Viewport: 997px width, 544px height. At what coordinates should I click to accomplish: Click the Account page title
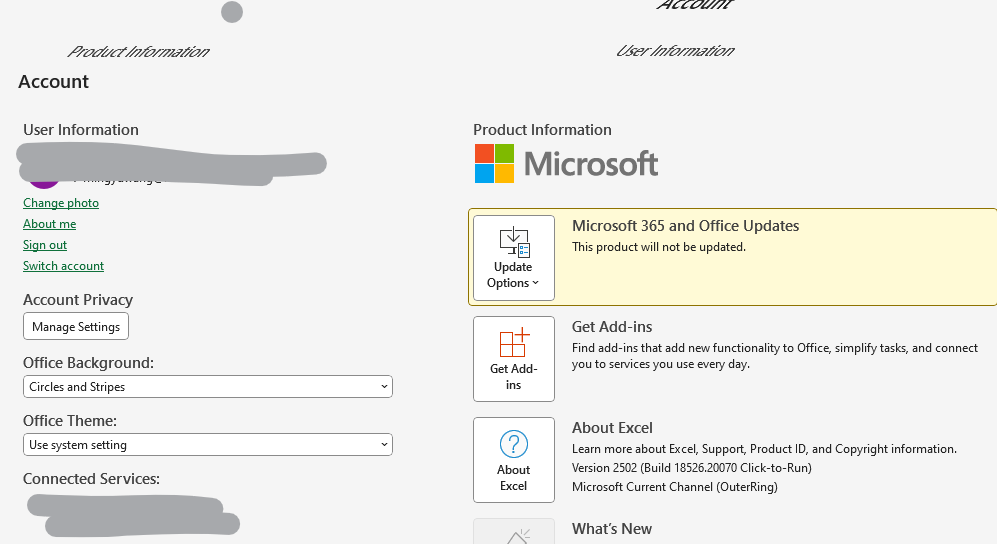coord(53,81)
